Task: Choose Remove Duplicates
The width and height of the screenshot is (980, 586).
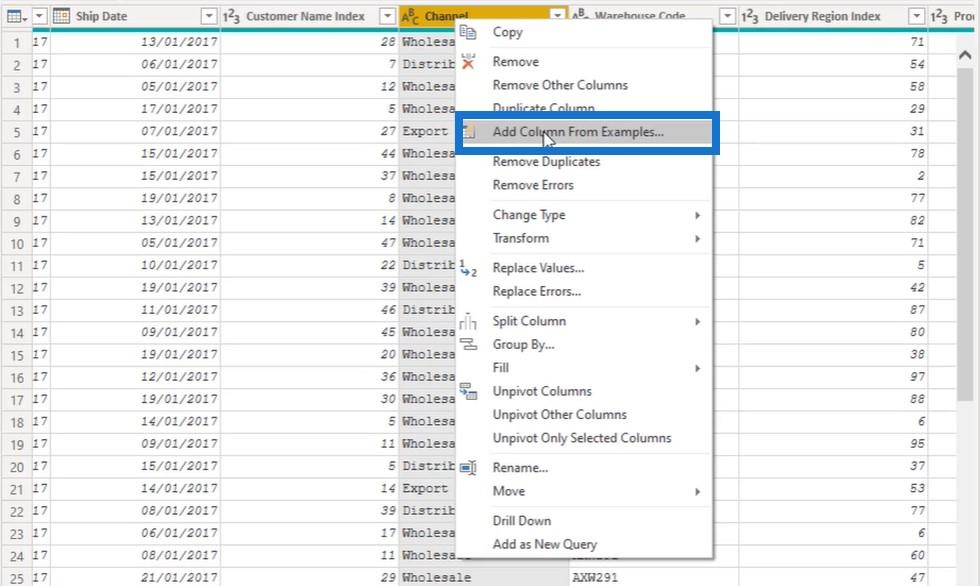Action: click(x=546, y=162)
